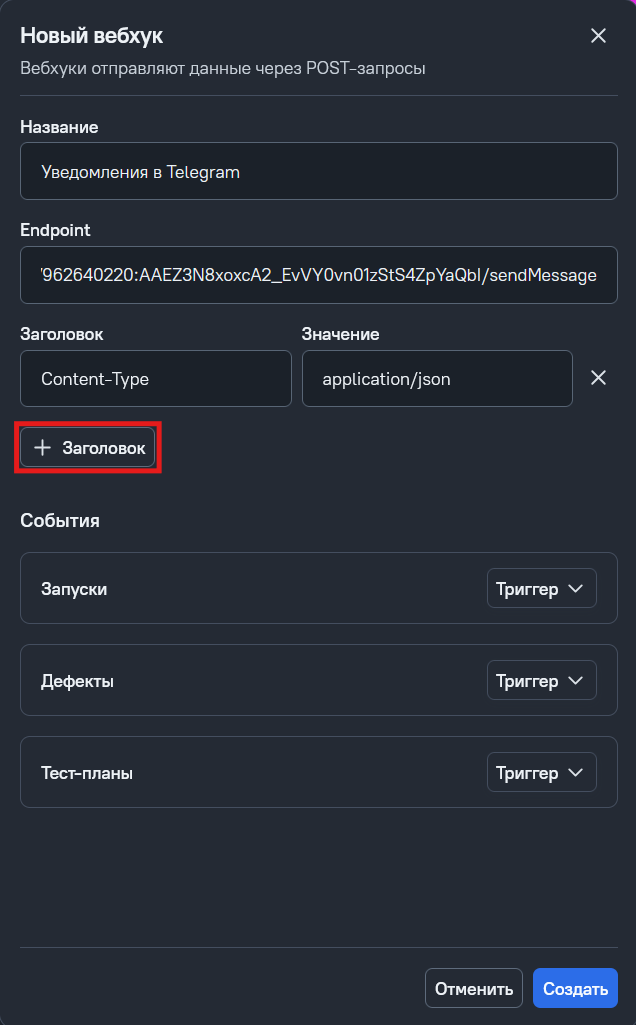
Task: Select the Дефекты event row label
Action: point(77,681)
